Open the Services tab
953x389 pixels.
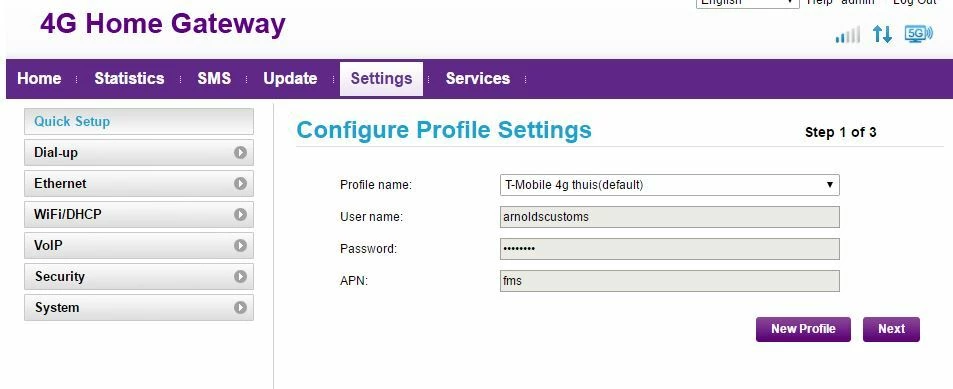[x=478, y=78]
